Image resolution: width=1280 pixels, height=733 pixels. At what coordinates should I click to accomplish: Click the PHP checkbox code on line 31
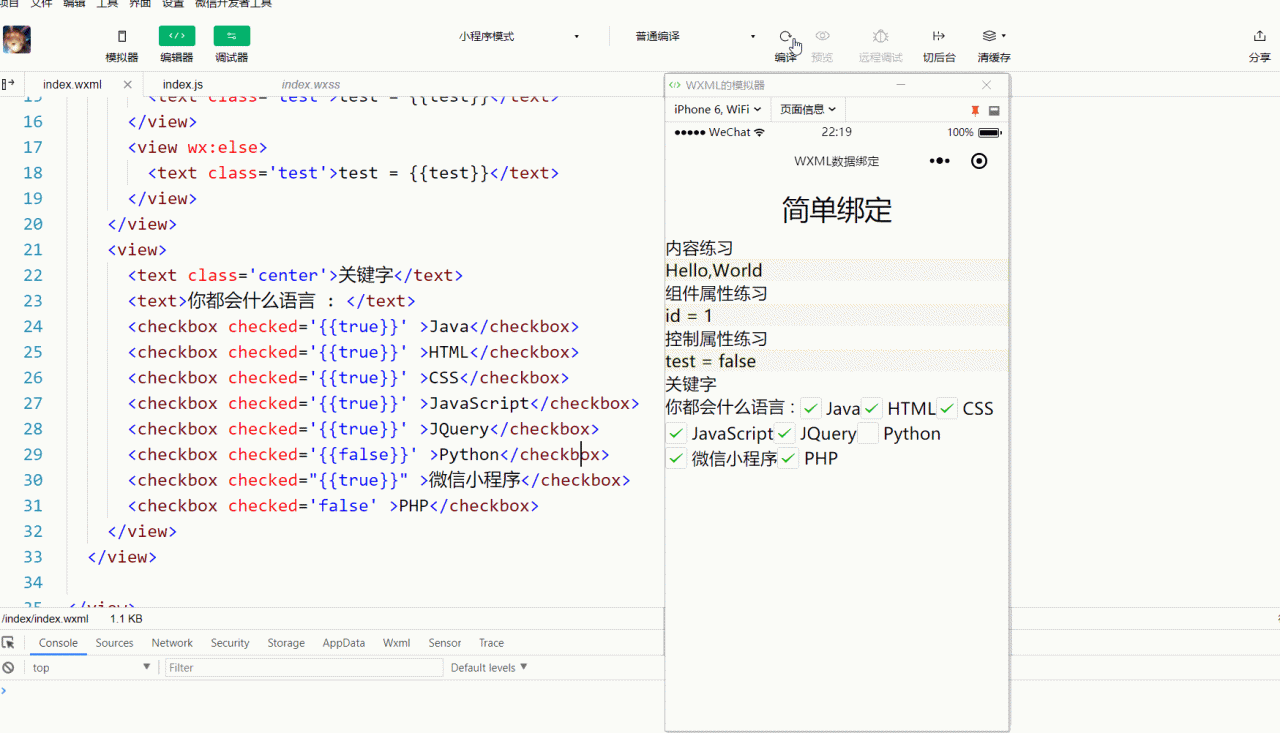coord(333,506)
